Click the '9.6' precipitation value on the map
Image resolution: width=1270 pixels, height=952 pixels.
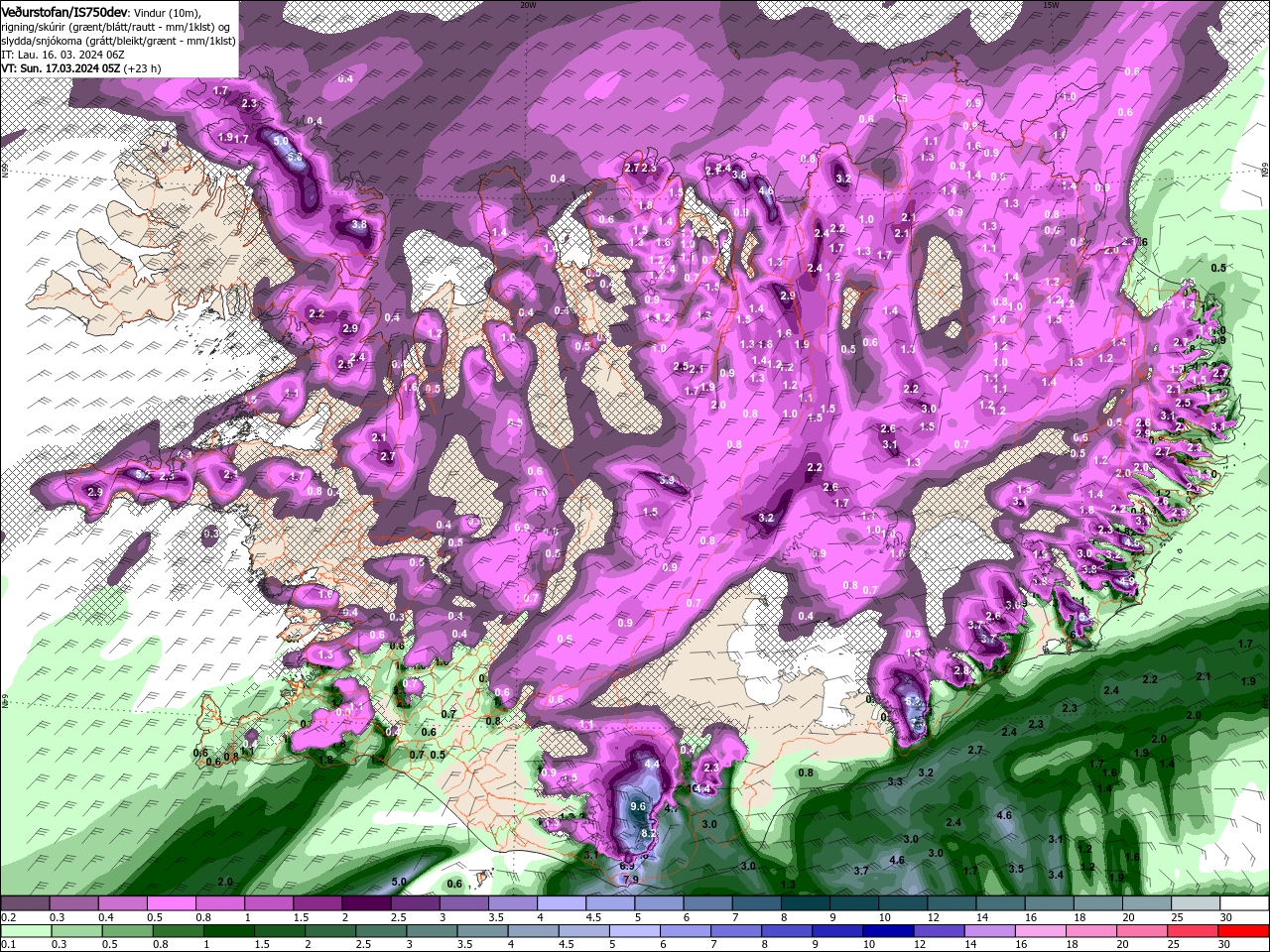[x=638, y=807]
